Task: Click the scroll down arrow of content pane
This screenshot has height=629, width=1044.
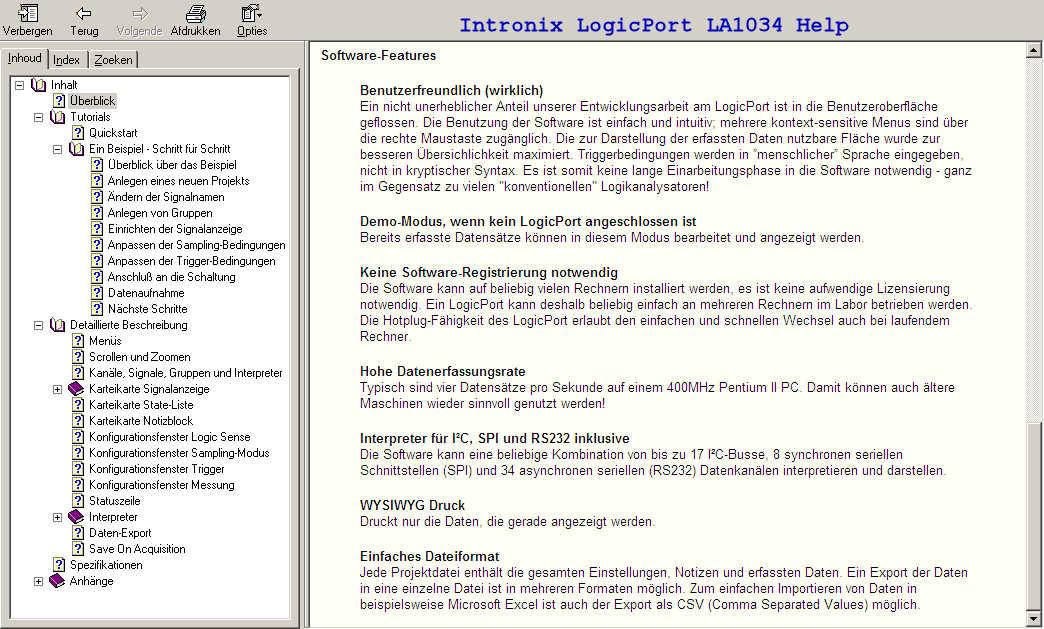Action: [1034, 618]
